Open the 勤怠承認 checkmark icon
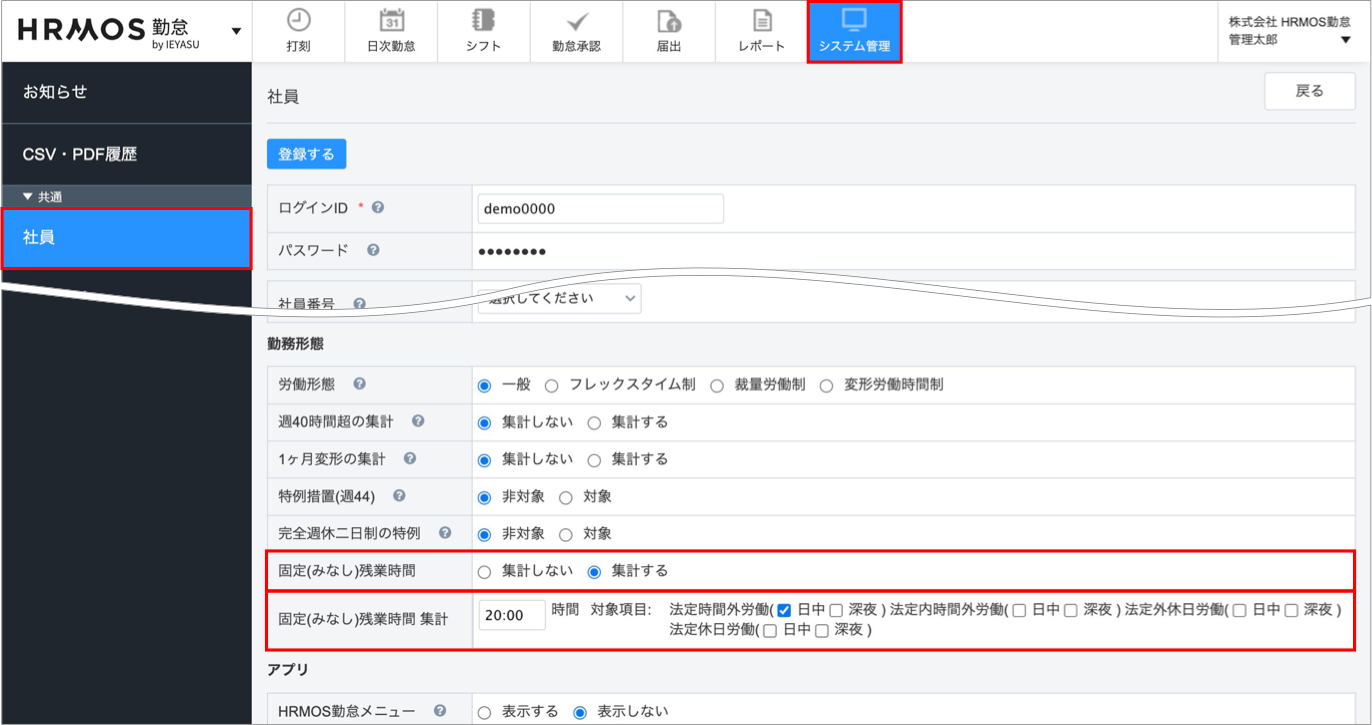This screenshot has width=1372, height=725. (576, 21)
